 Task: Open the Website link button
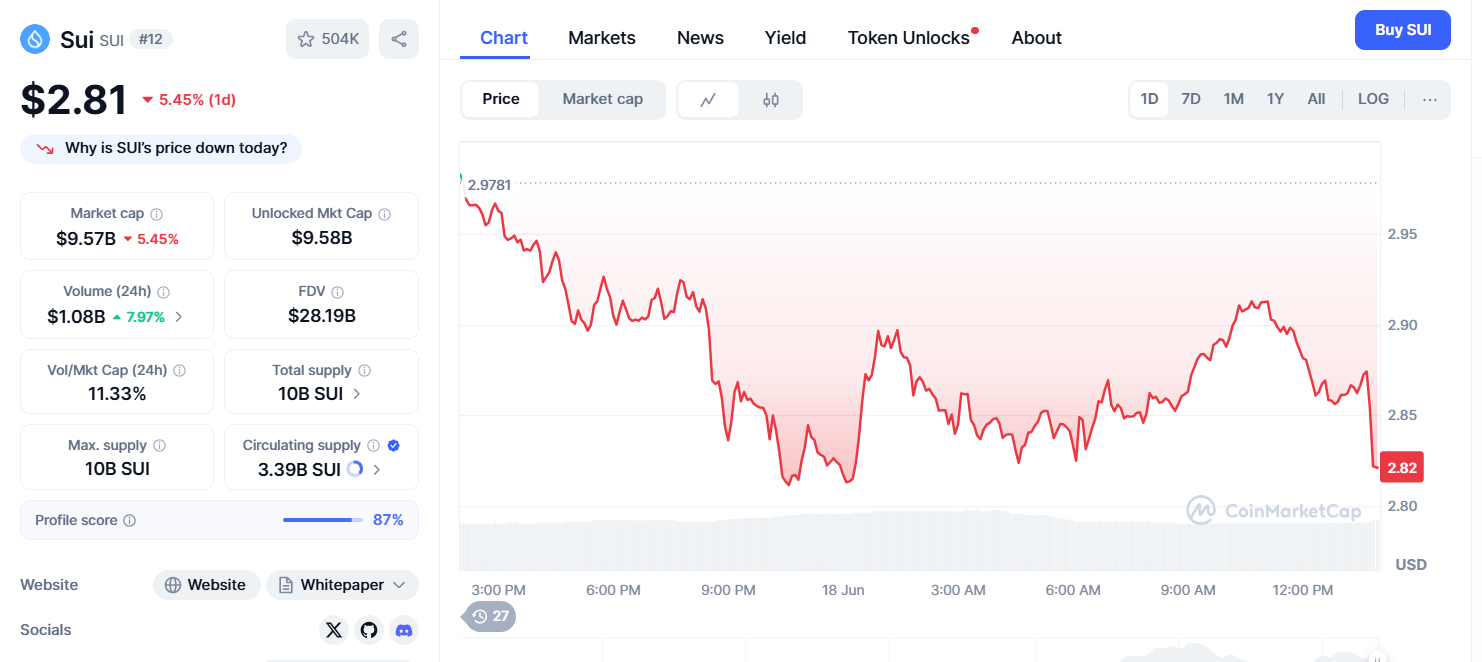tap(206, 585)
